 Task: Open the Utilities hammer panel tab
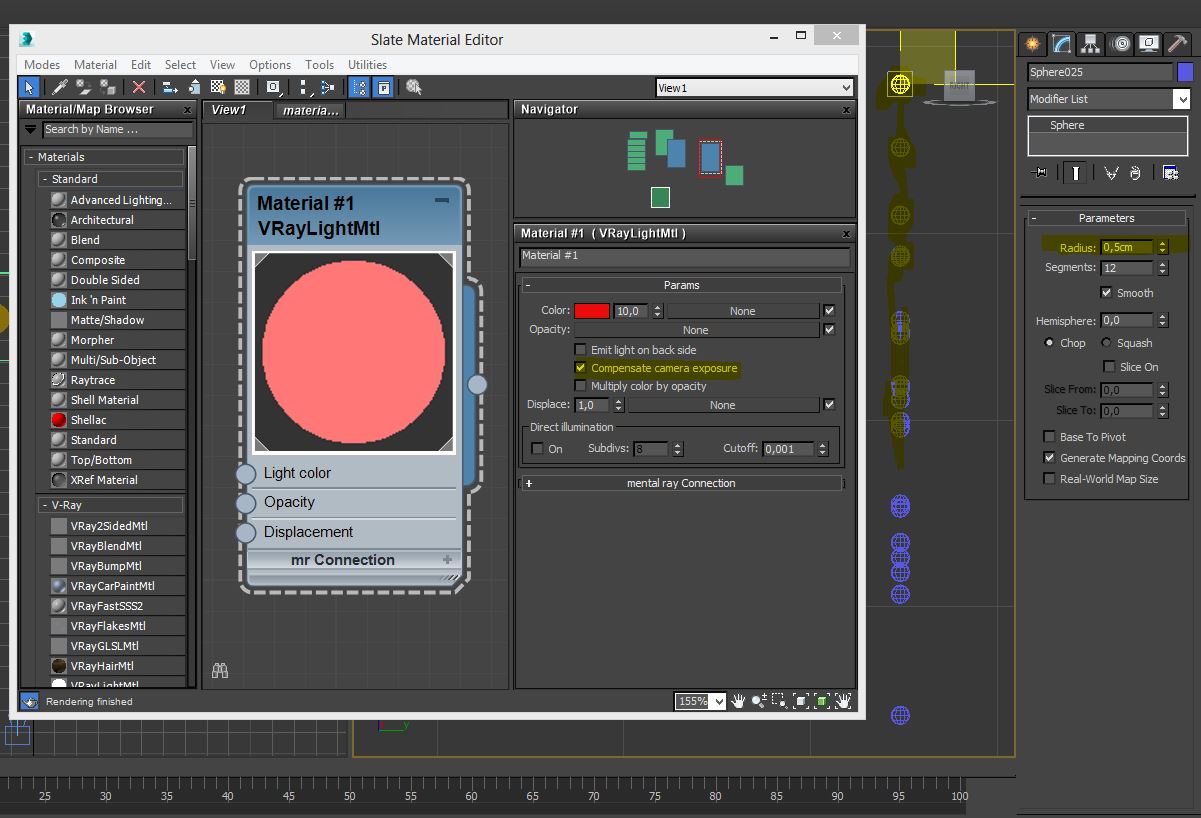(1178, 44)
